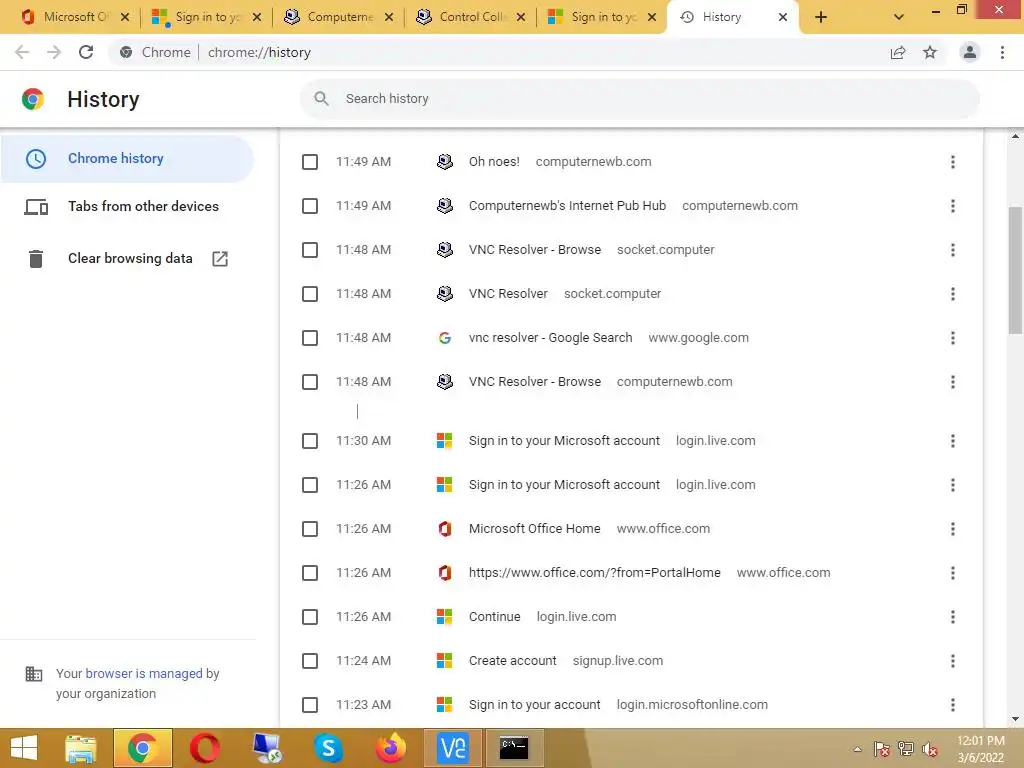The width and height of the screenshot is (1024, 768).
Task: Open the Command Prompt taskbar icon
Action: 514,748
